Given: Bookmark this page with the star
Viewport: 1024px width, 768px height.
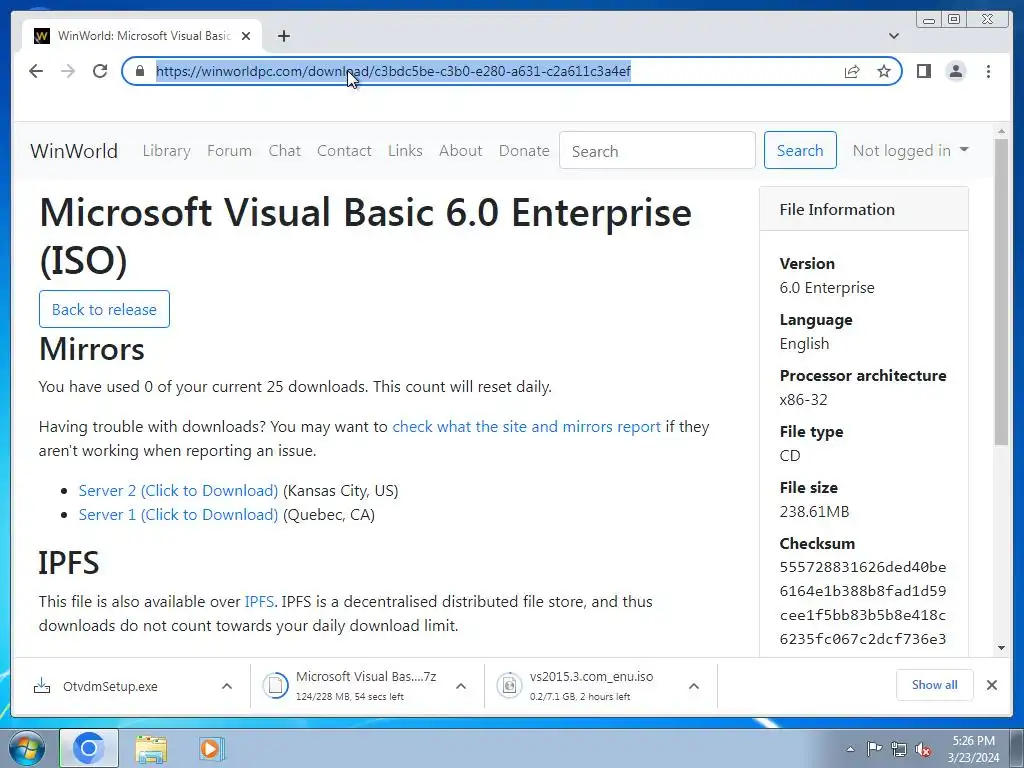Looking at the screenshot, I should pyautogui.click(x=884, y=71).
